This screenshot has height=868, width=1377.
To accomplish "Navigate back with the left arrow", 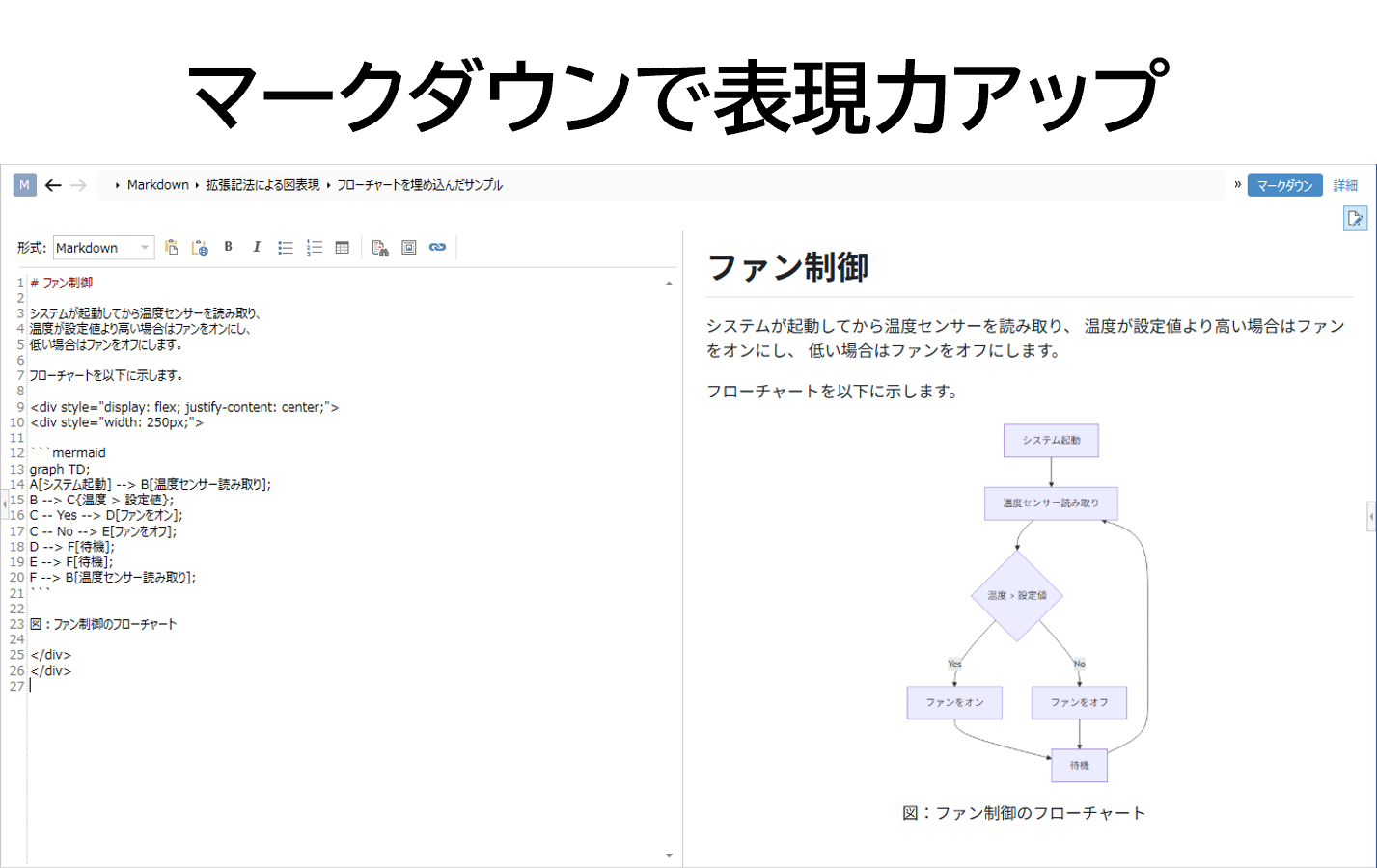I will [53, 185].
